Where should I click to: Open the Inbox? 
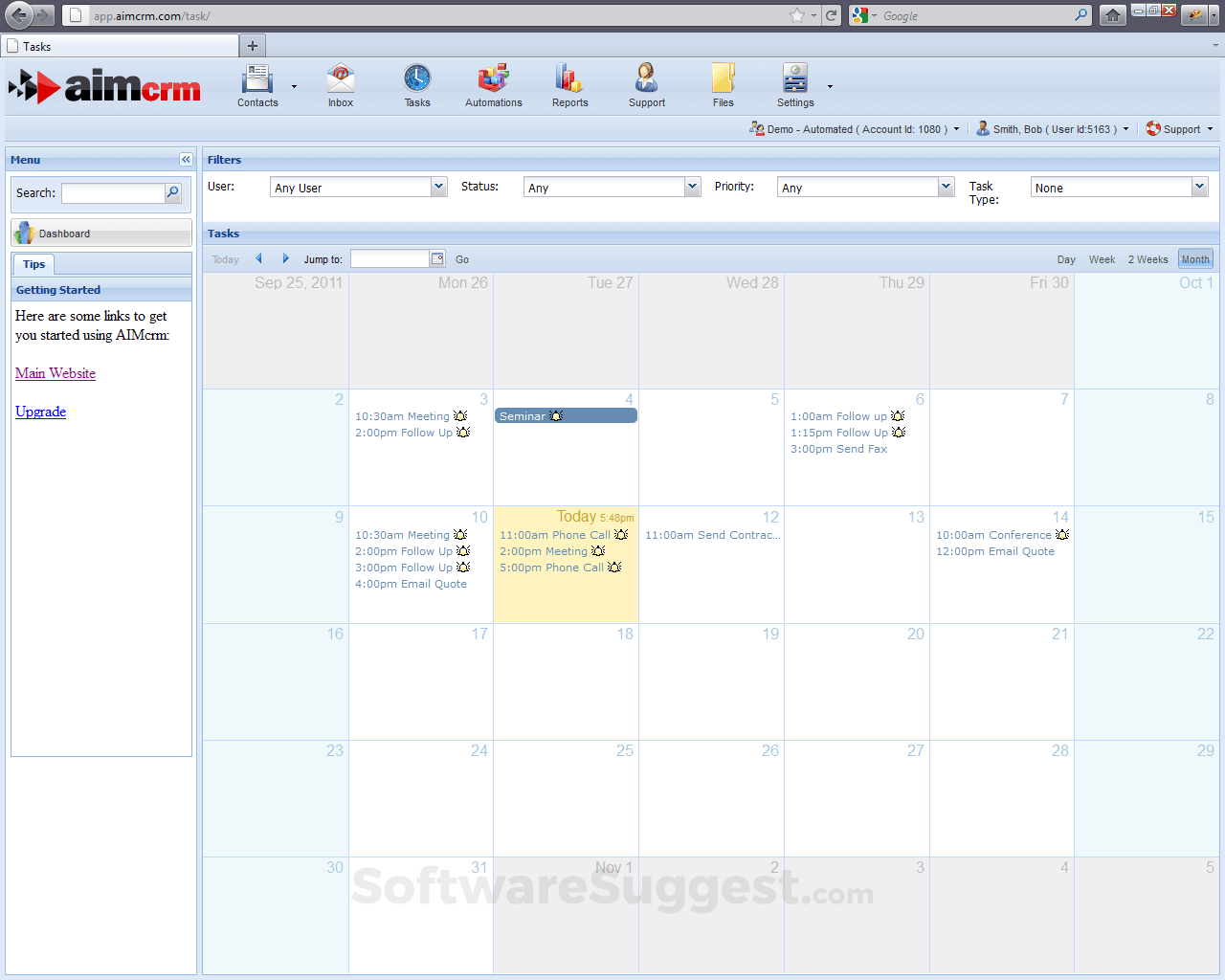(340, 85)
